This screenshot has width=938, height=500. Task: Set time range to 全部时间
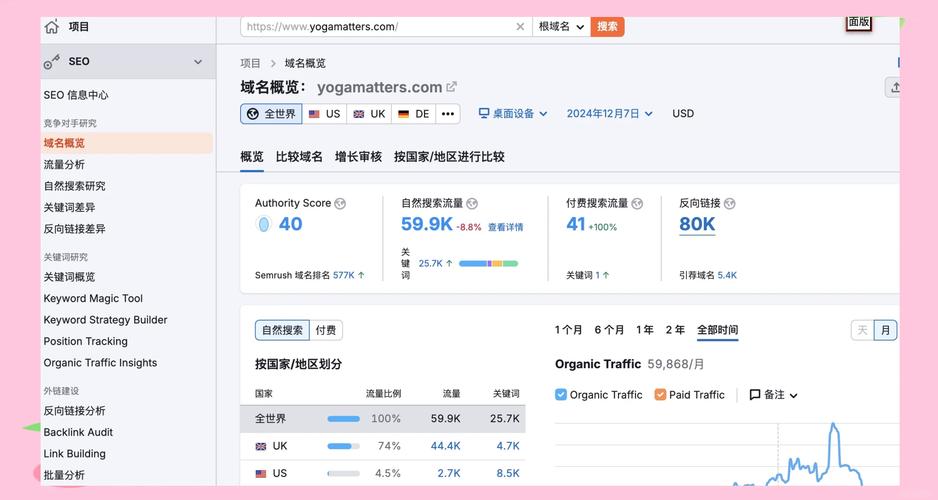pos(718,330)
